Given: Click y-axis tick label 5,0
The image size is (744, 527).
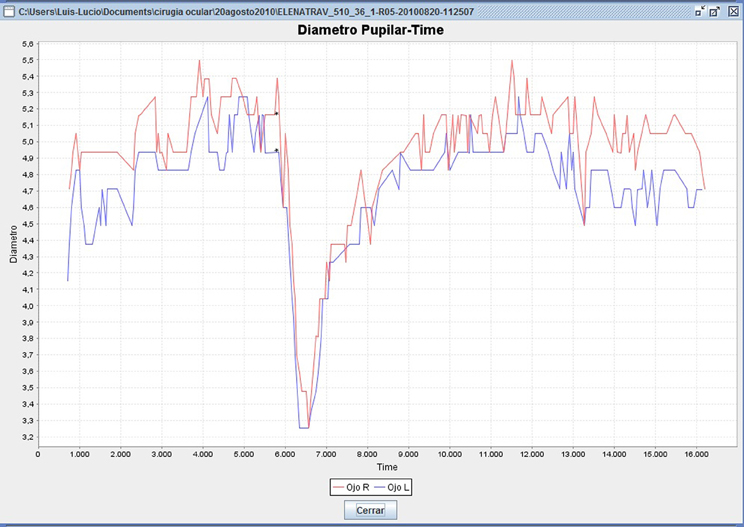Looking at the screenshot, I should pos(28,142).
